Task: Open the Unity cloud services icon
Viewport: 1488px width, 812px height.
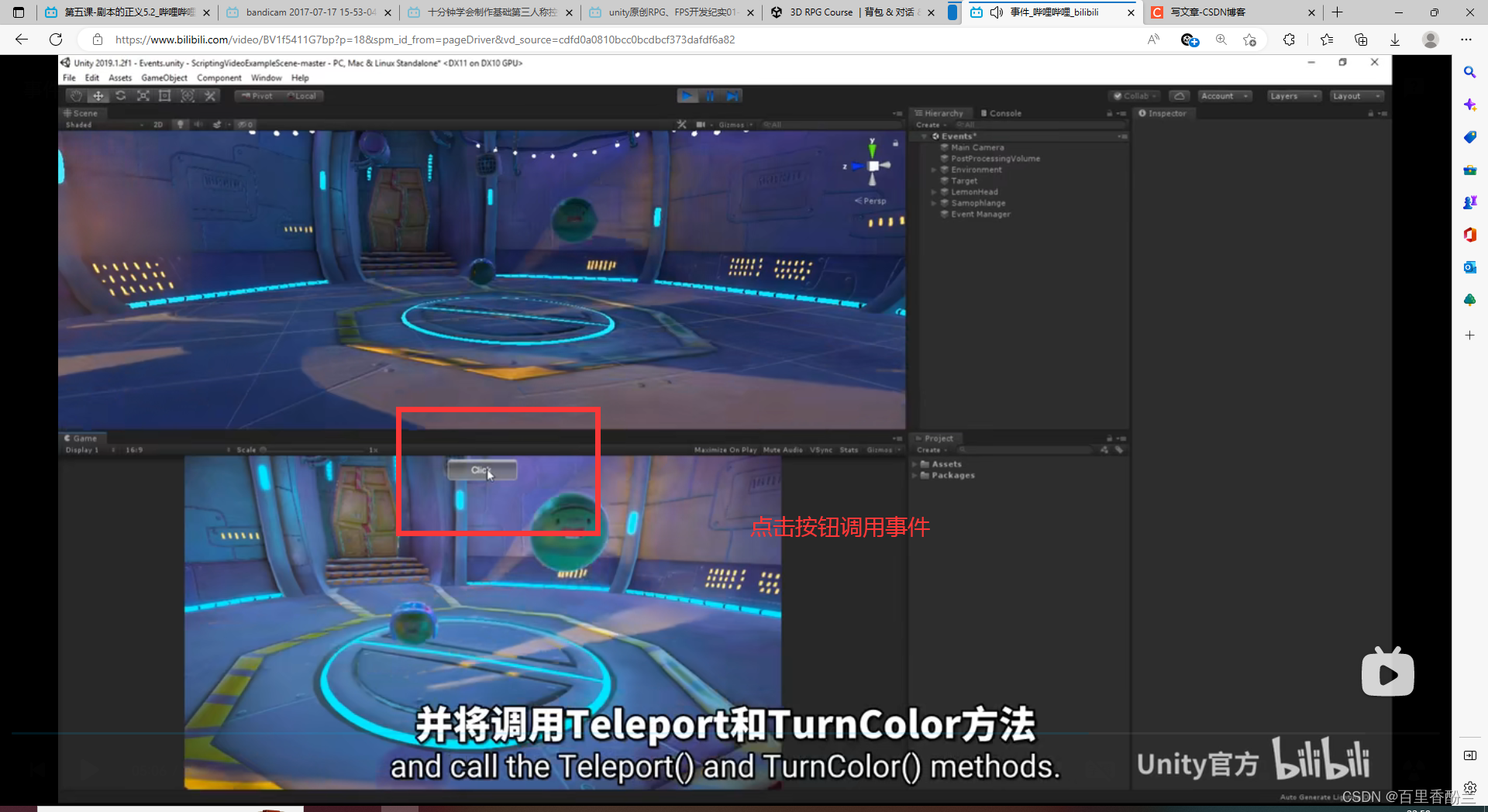Action: tap(1180, 96)
